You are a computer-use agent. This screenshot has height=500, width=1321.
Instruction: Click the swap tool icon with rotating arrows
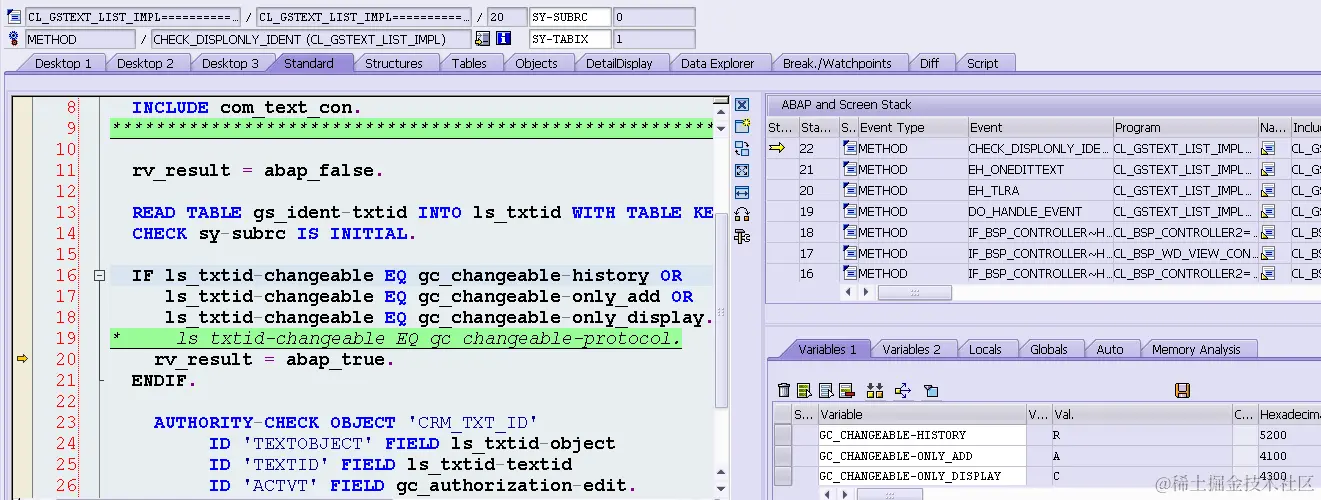pos(741,148)
